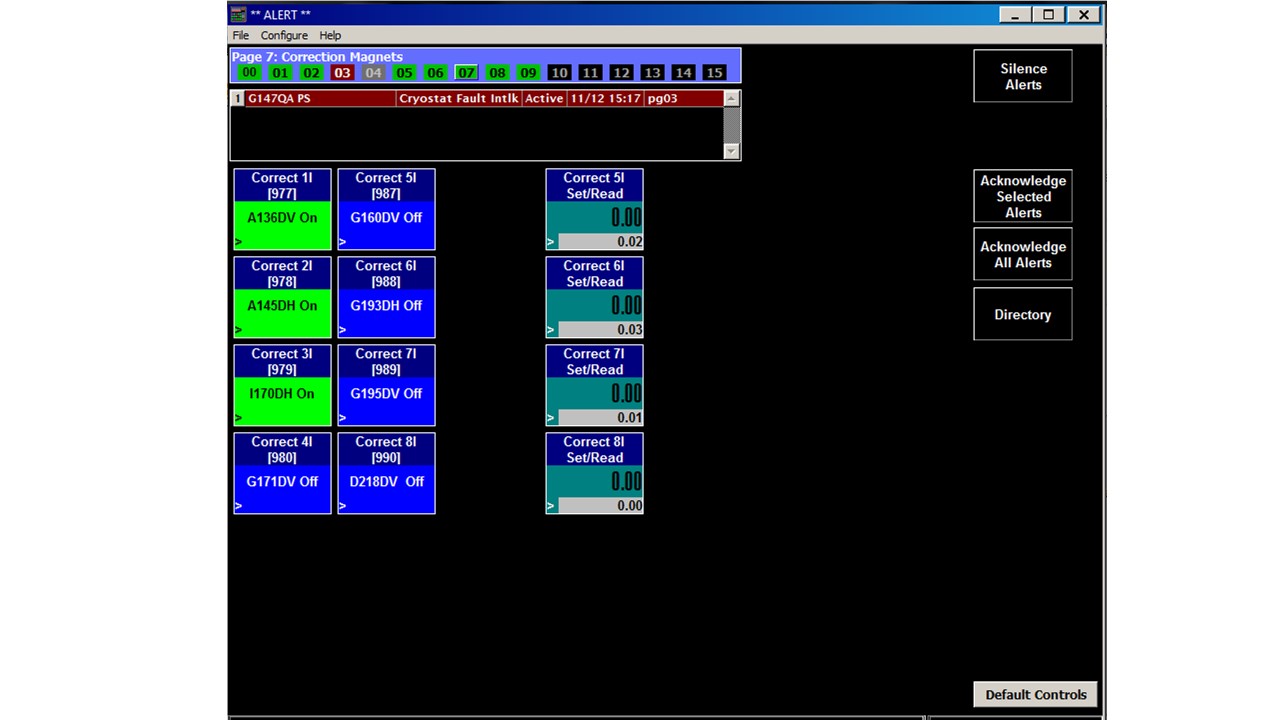Expand arrow on Correct 7I G195DV tile
This screenshot has height=720, width=1280.
pyautogui.click(x=343, y=418)
